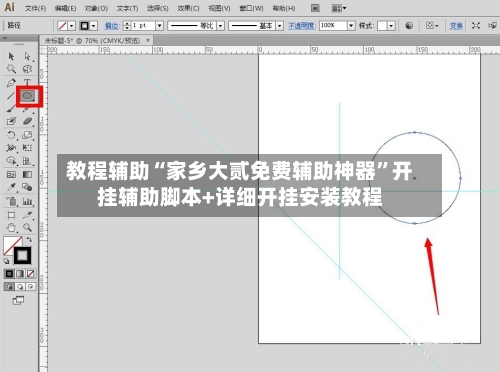Activate the Type tool

click(x=27, y=83)
